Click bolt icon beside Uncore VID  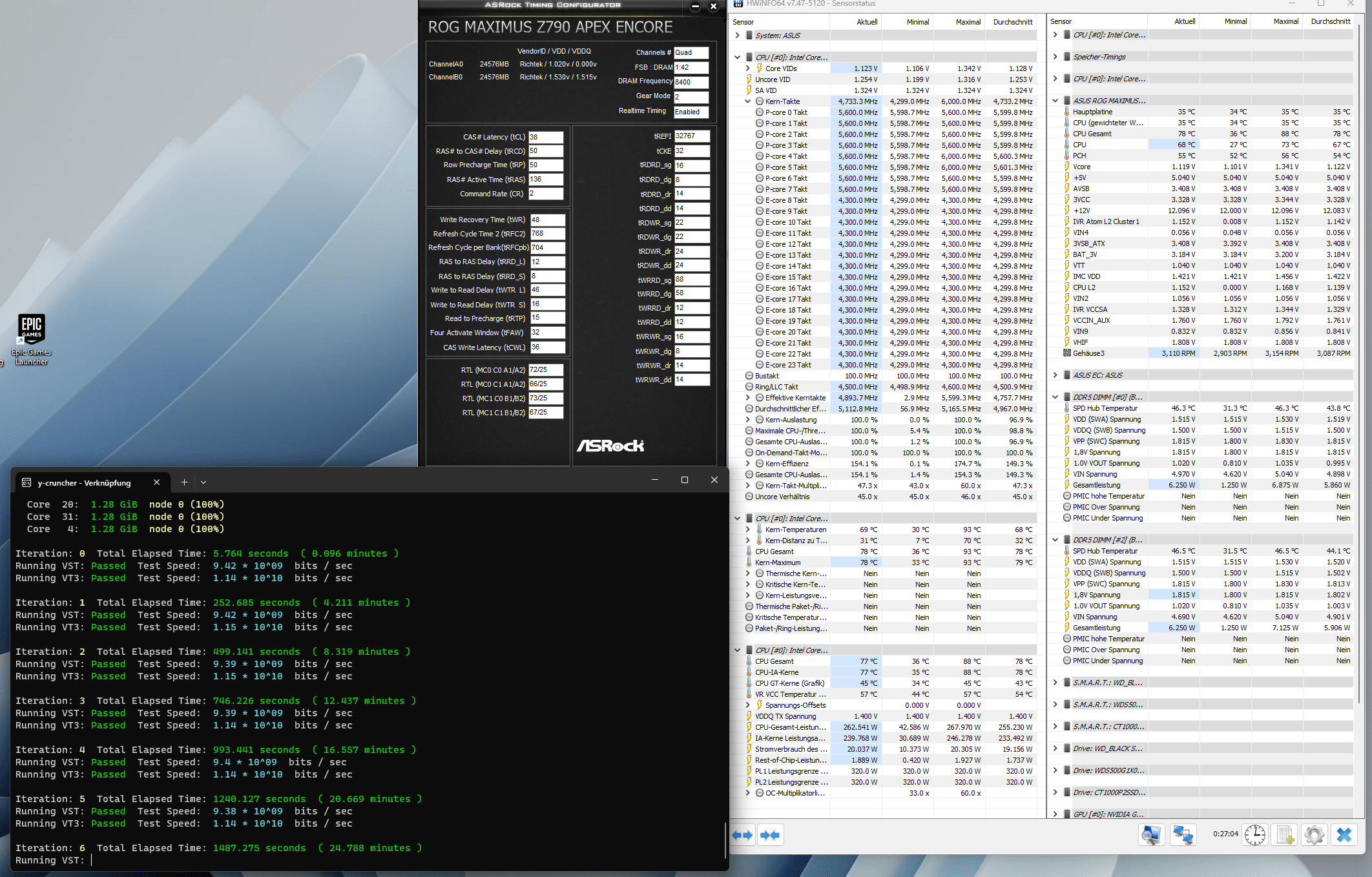[749, 79]
